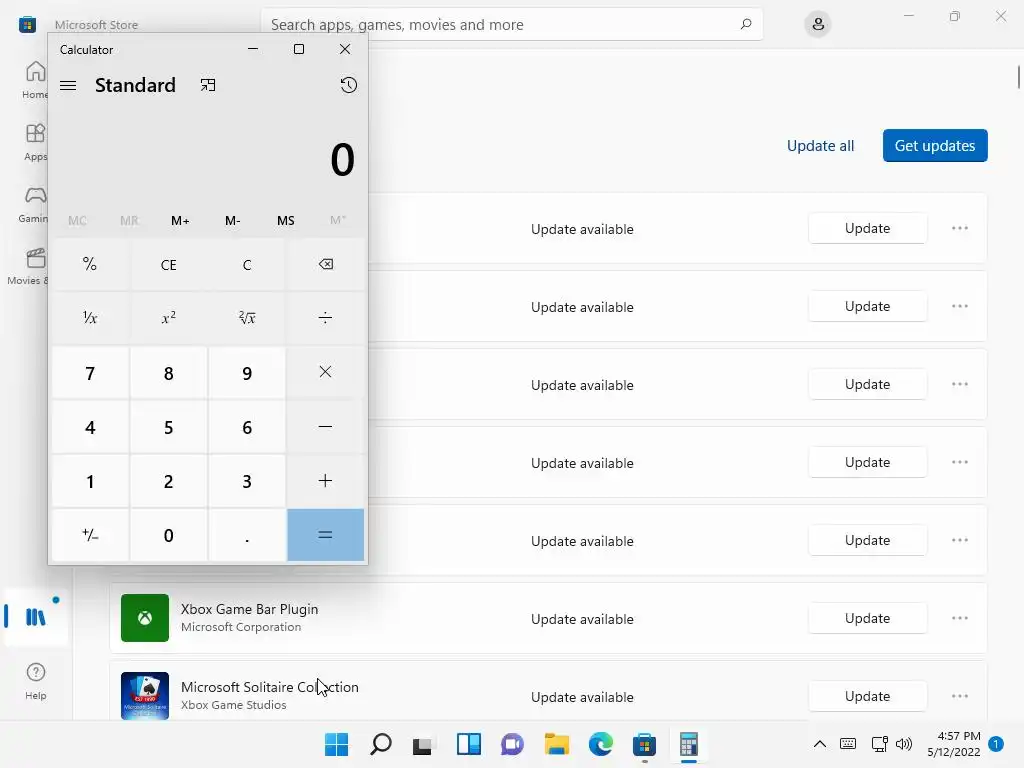Image resolution: width=1024 pixels, height=768 pixels.
Task: Click the Microsoft Store search field
Action: coord(511,25)
